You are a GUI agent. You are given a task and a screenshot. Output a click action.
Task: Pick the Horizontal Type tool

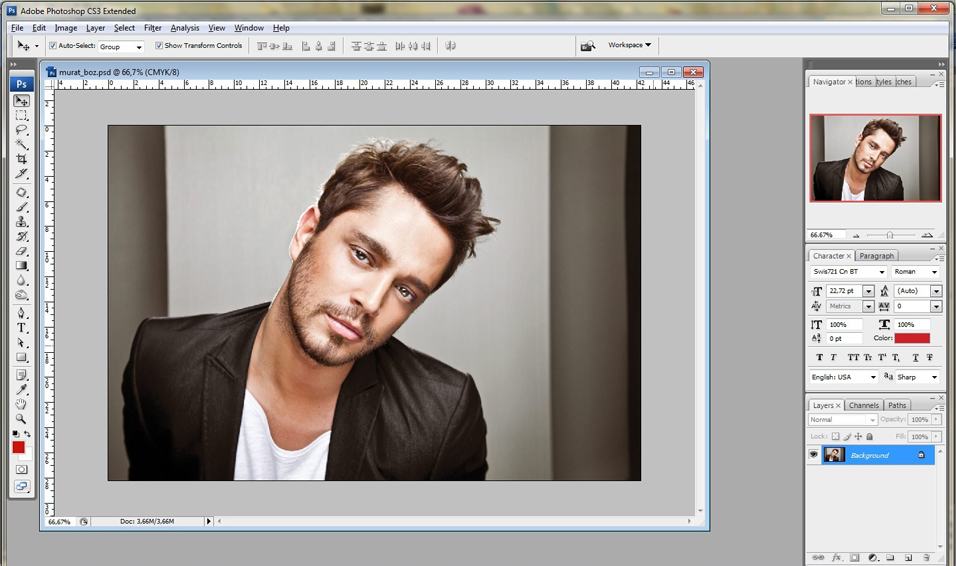pos(21,328)
